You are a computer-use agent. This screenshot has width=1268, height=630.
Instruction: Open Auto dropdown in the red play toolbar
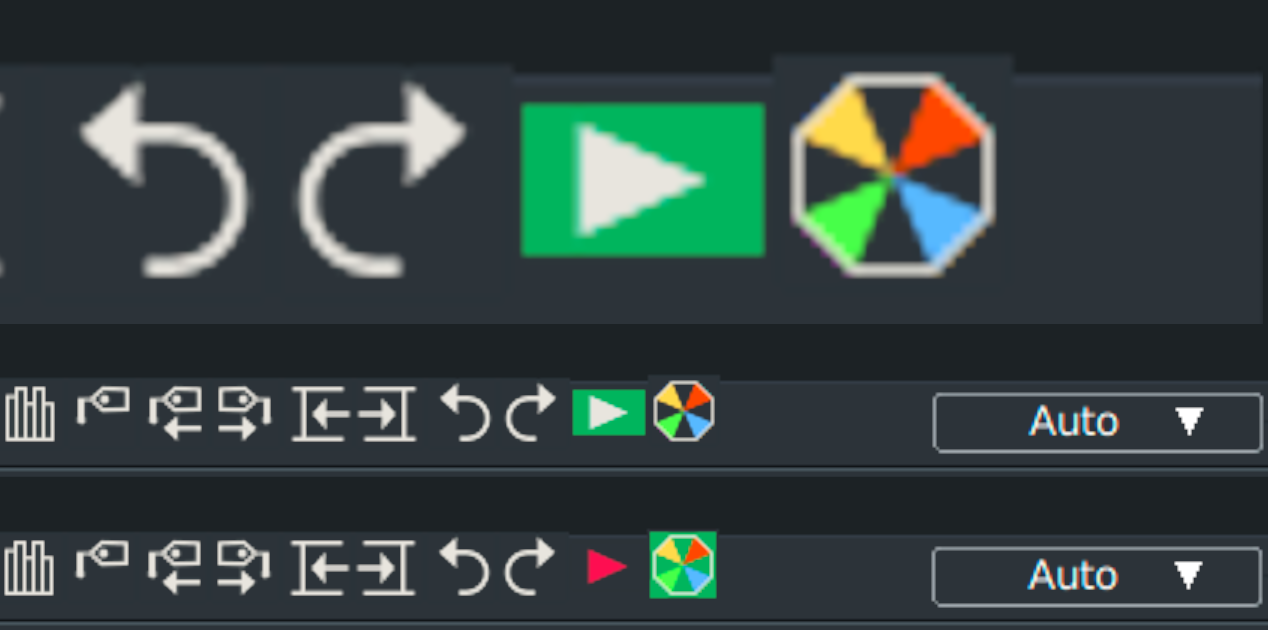click(x=1097, y=576)
